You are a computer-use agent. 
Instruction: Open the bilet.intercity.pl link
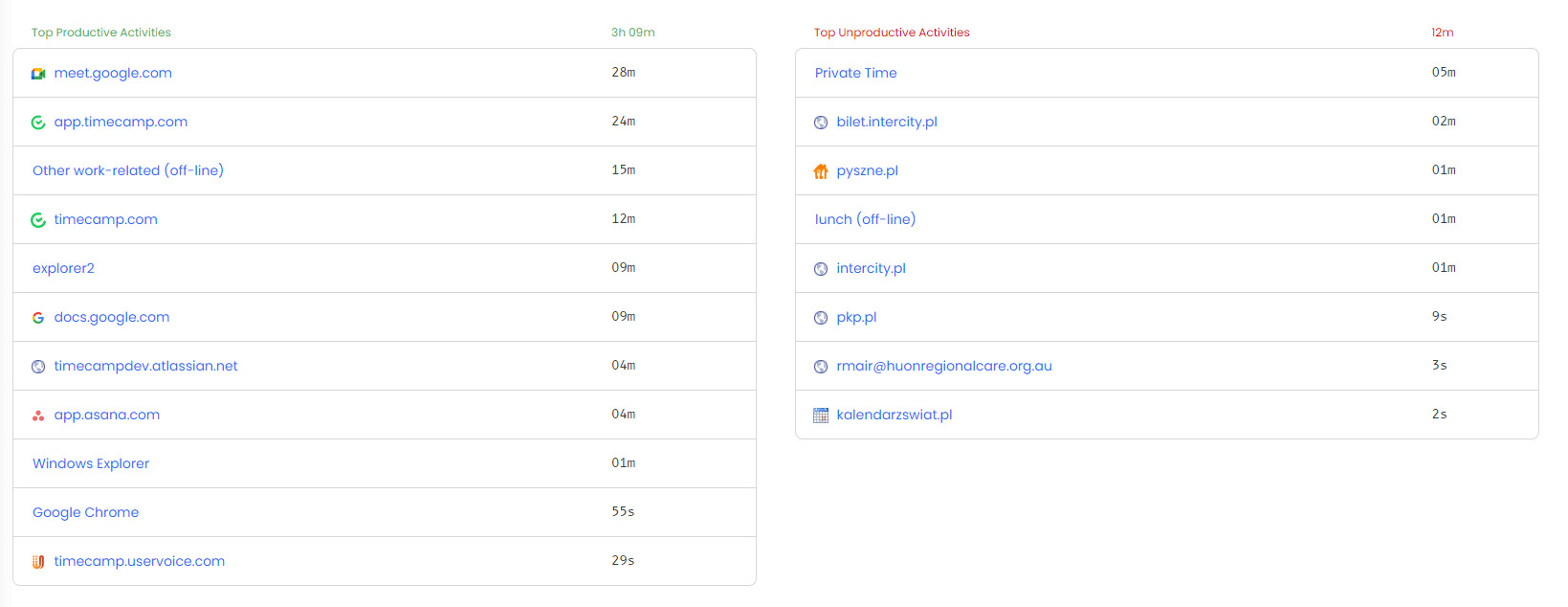click(x=887, y=122)
